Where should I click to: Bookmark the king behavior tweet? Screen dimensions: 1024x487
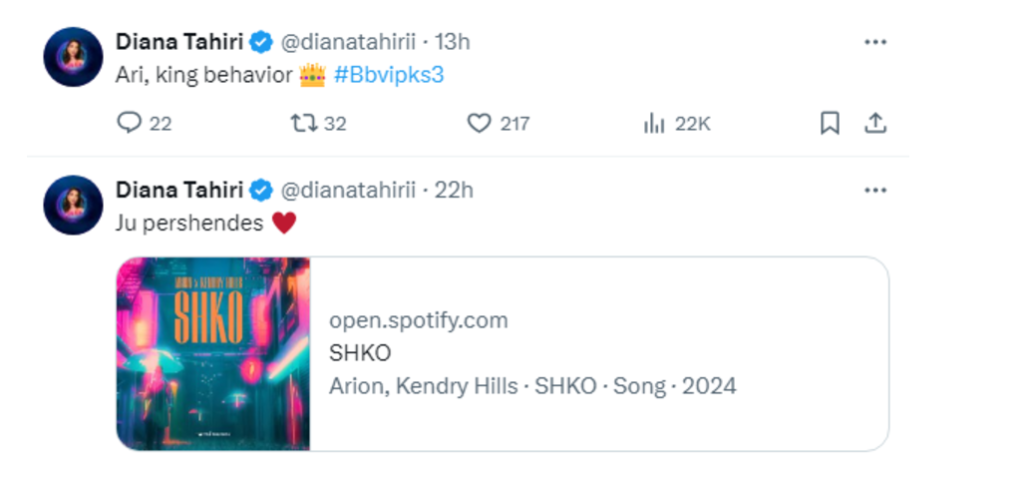(x=829, y=123)
